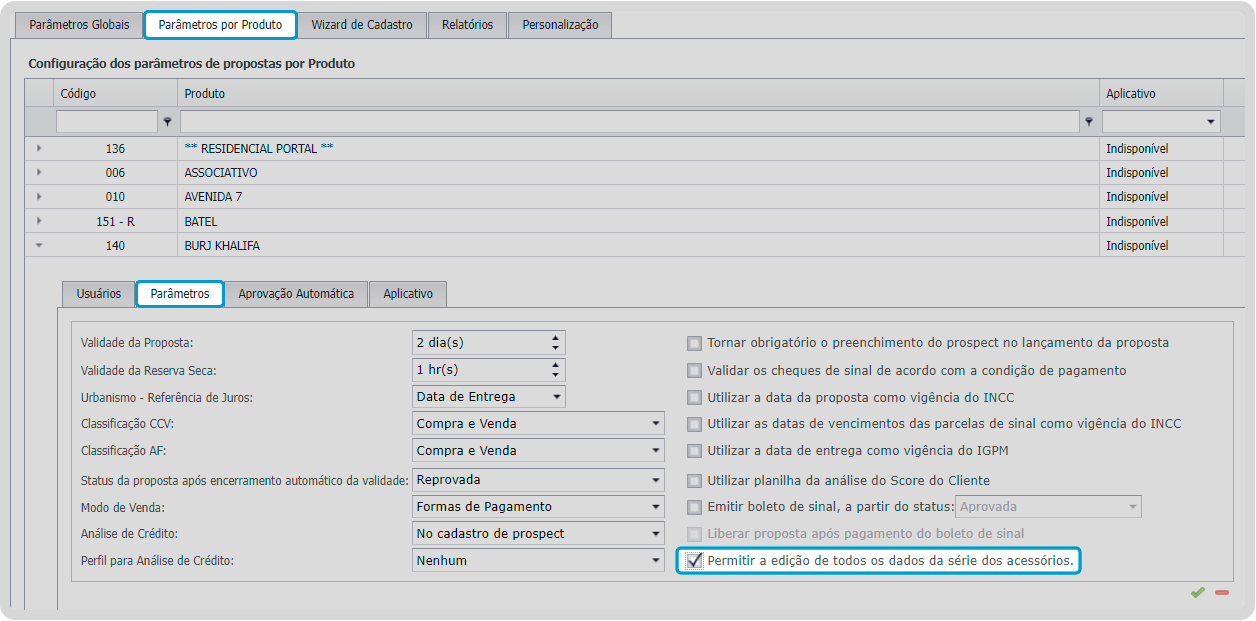Enable 'Utilizar planilha da análise do Score do Cliente'
1256x621 pixels.
pos(694,481)
